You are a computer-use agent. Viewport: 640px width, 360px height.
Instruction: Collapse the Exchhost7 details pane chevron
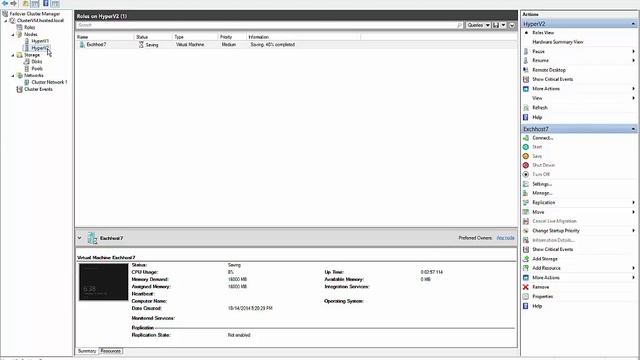(x=80, y=238)
